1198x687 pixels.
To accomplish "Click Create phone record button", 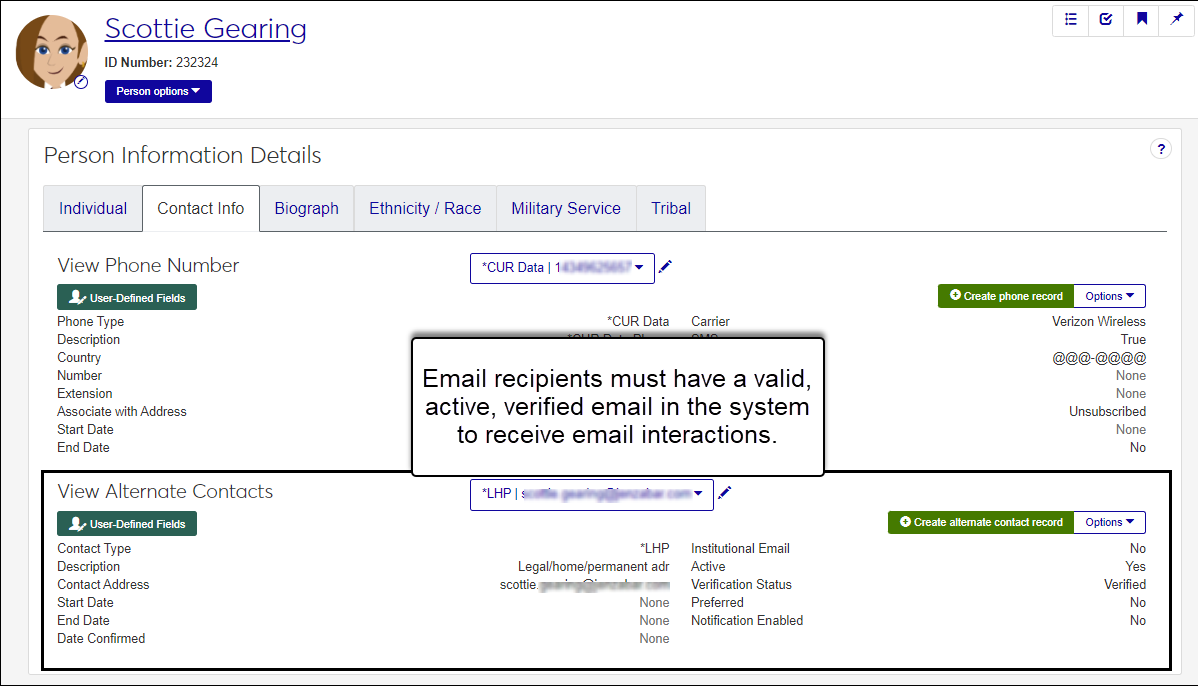I will coord(1005,296).
